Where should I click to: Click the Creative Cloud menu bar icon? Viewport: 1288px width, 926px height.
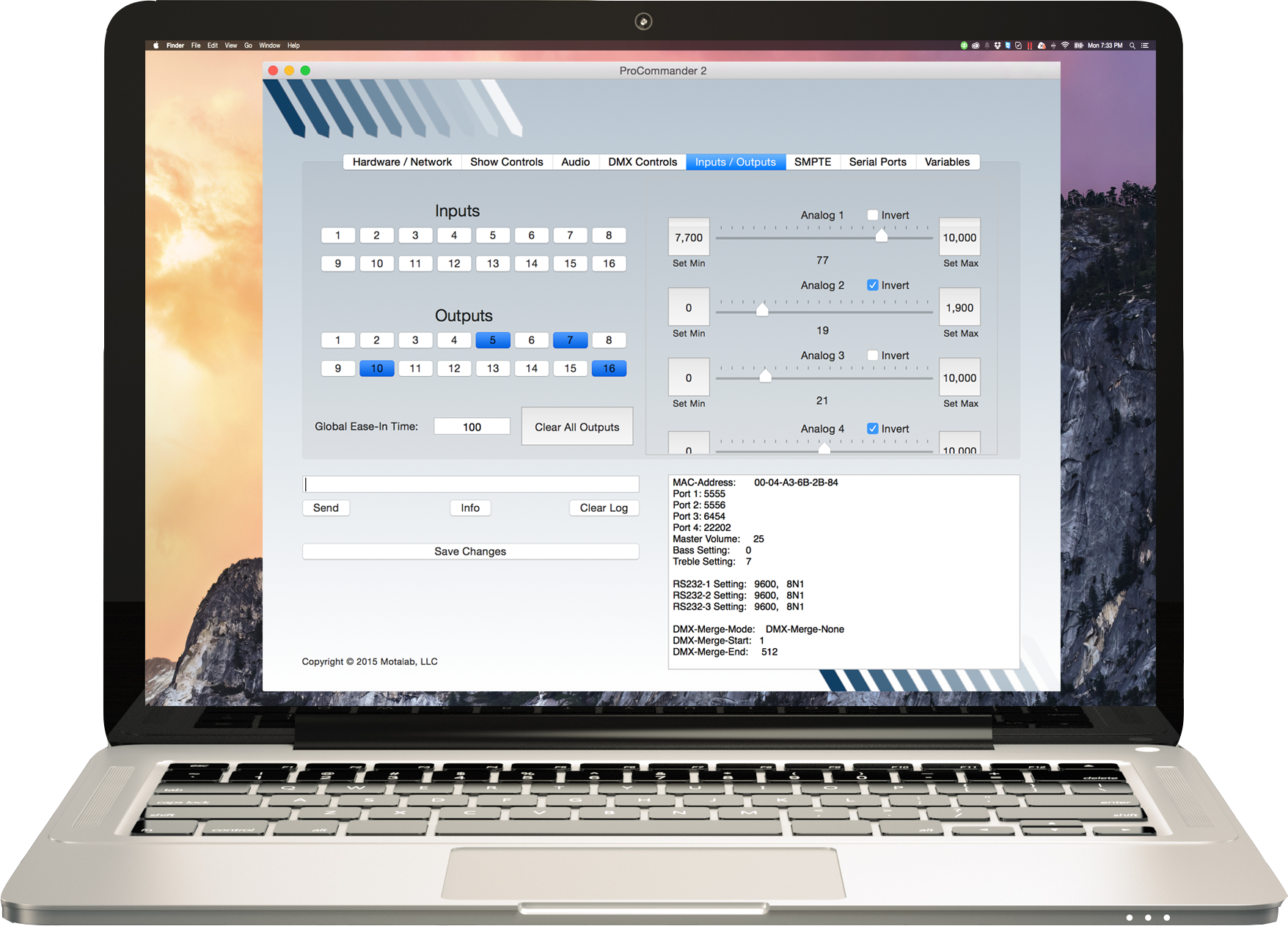976,45
